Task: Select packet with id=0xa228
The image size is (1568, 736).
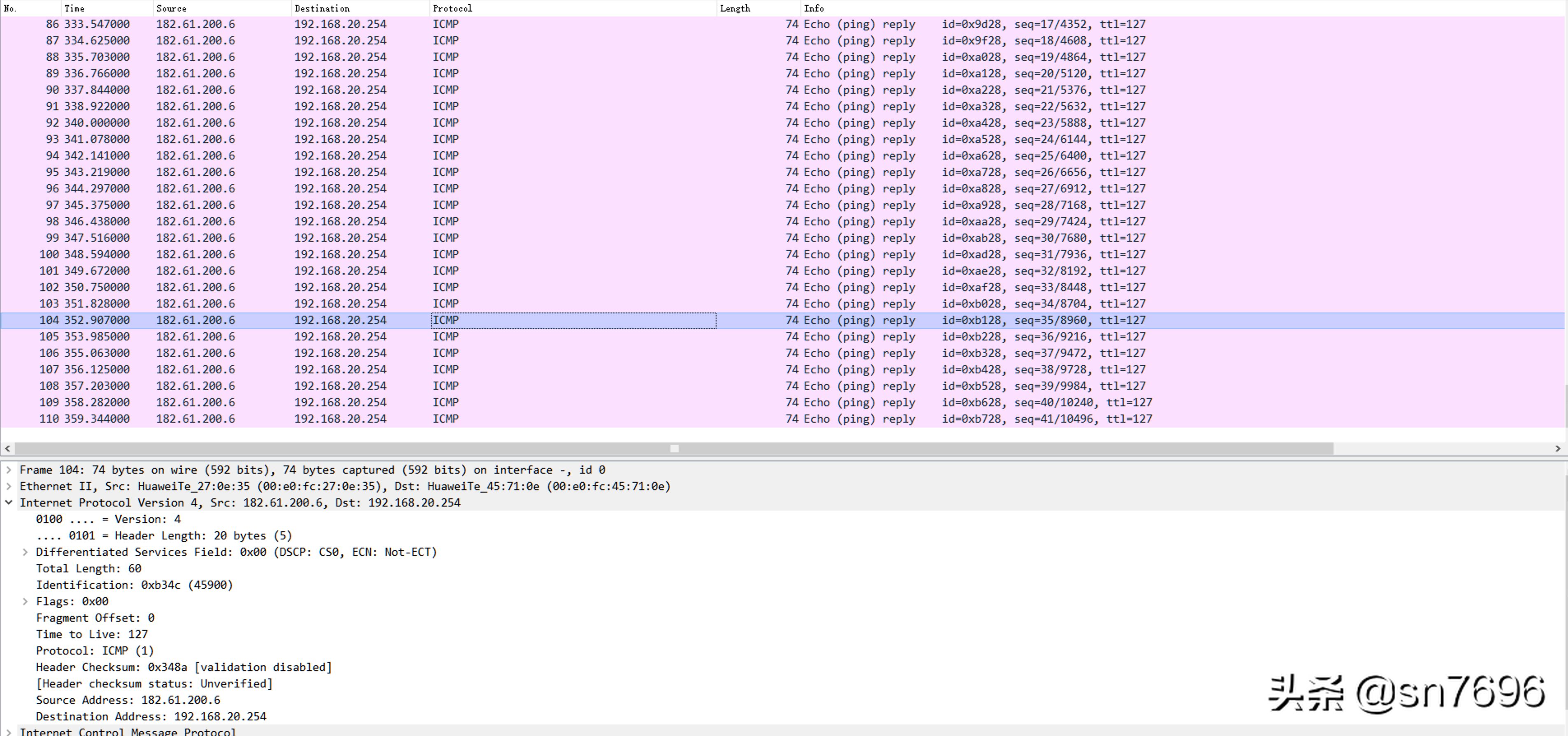Action: coord(783,90)
